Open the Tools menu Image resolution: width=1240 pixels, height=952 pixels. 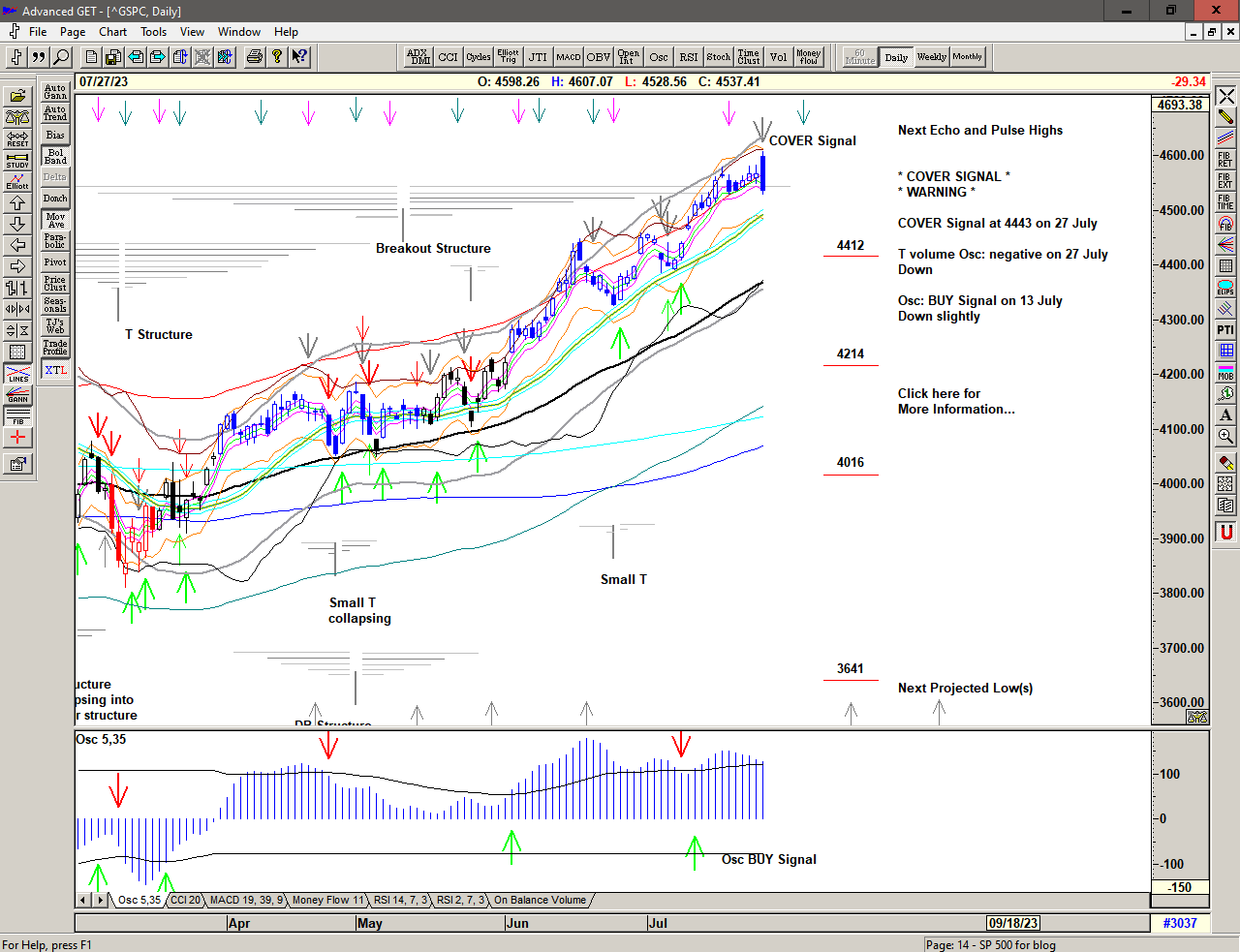[x=153, y=32]
